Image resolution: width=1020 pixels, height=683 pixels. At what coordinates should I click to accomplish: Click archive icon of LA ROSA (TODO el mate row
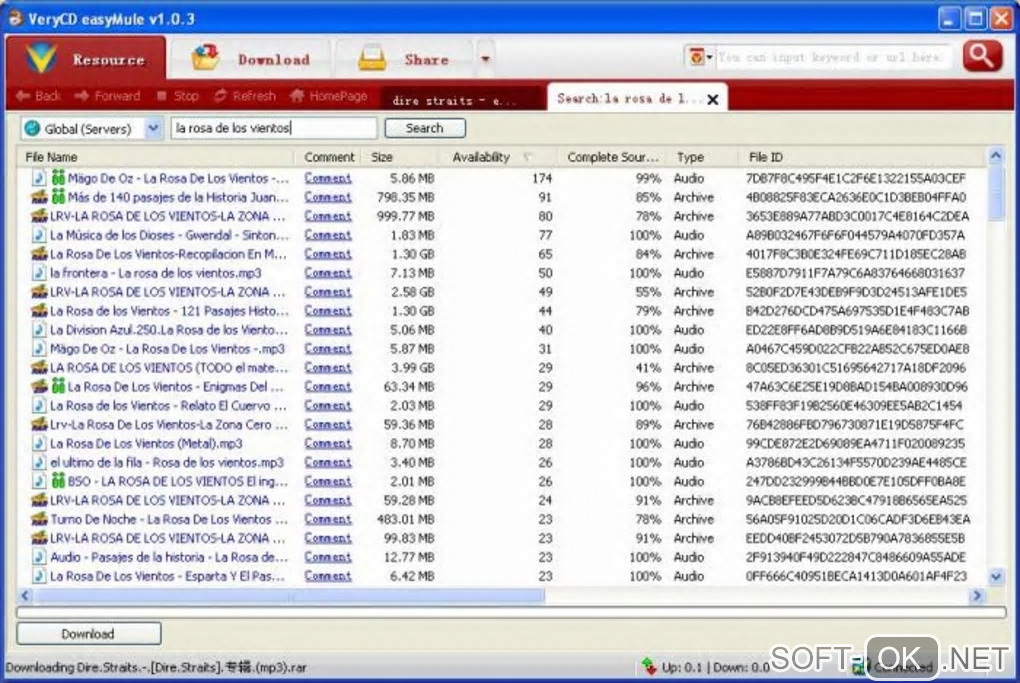39,367
